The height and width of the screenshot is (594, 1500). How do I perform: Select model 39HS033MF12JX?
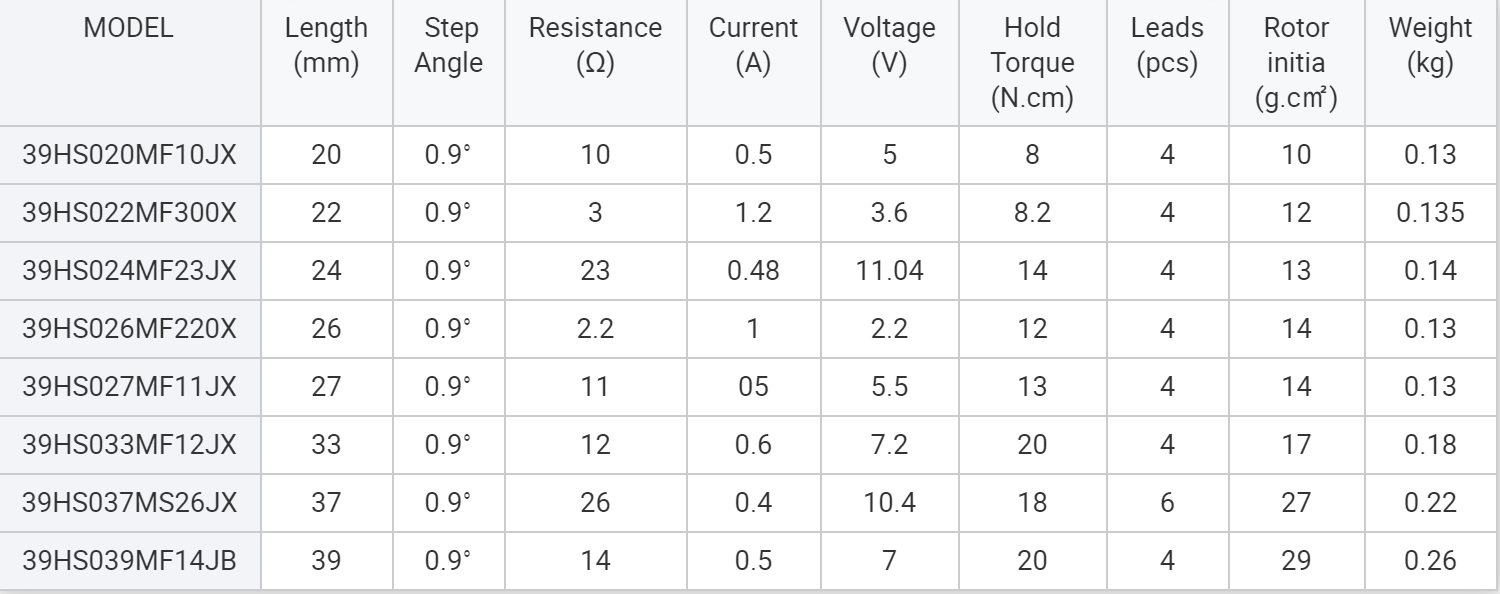click(x=128, y=445)
